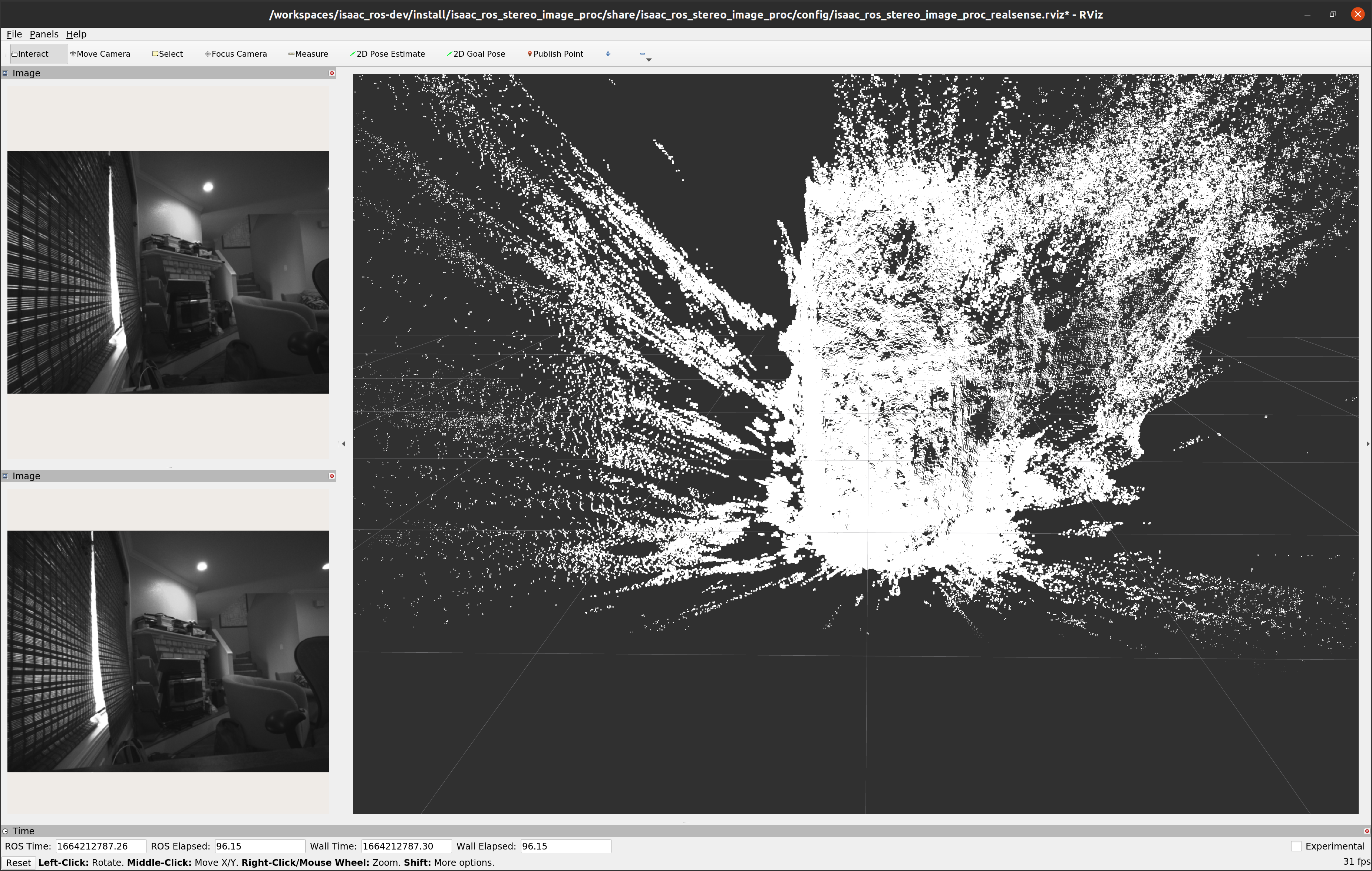
Task: Click the blue plus add-tool icon
Action: [x=608, y=54]
